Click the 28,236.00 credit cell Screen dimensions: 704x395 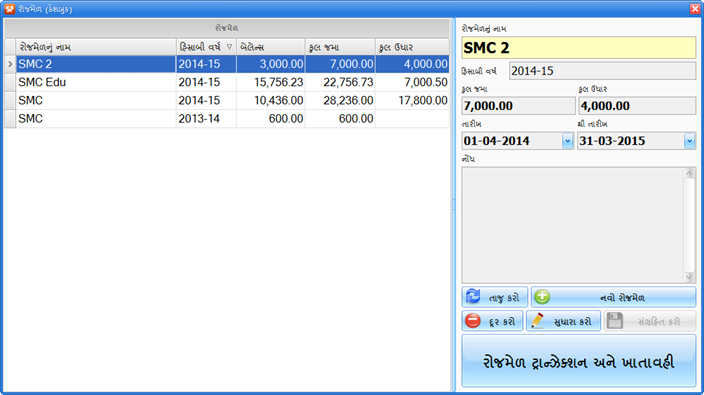coord(340,101)
